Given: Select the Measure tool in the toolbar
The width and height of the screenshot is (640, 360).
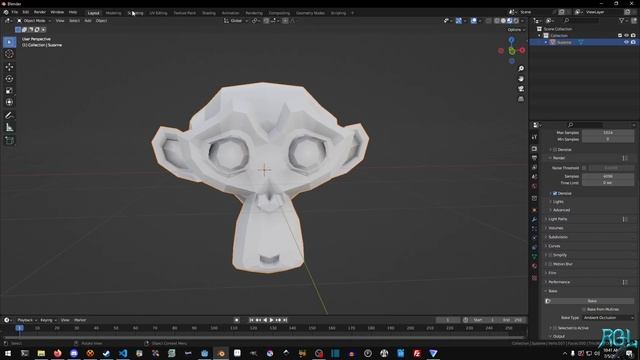Looking at the screenshot, I should tap(9, 128).
